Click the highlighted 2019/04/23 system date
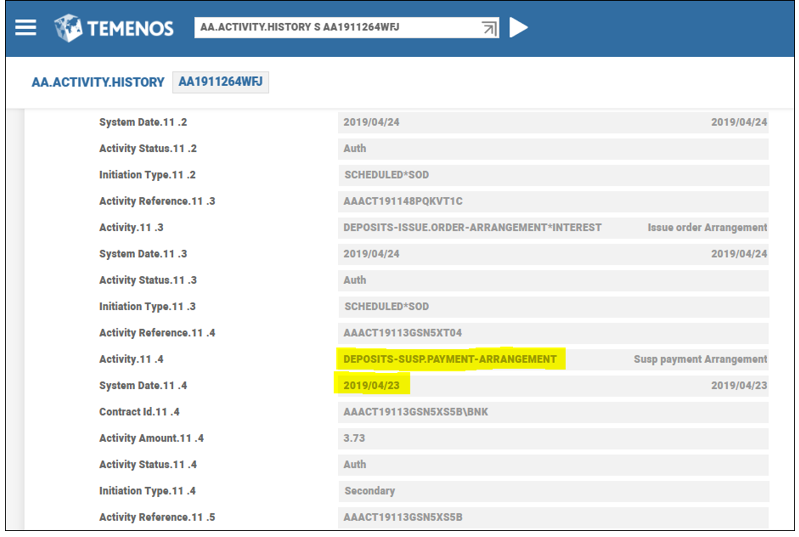Image resolution: width=799 pixels, height=537 pixels. tap(371, 385)
